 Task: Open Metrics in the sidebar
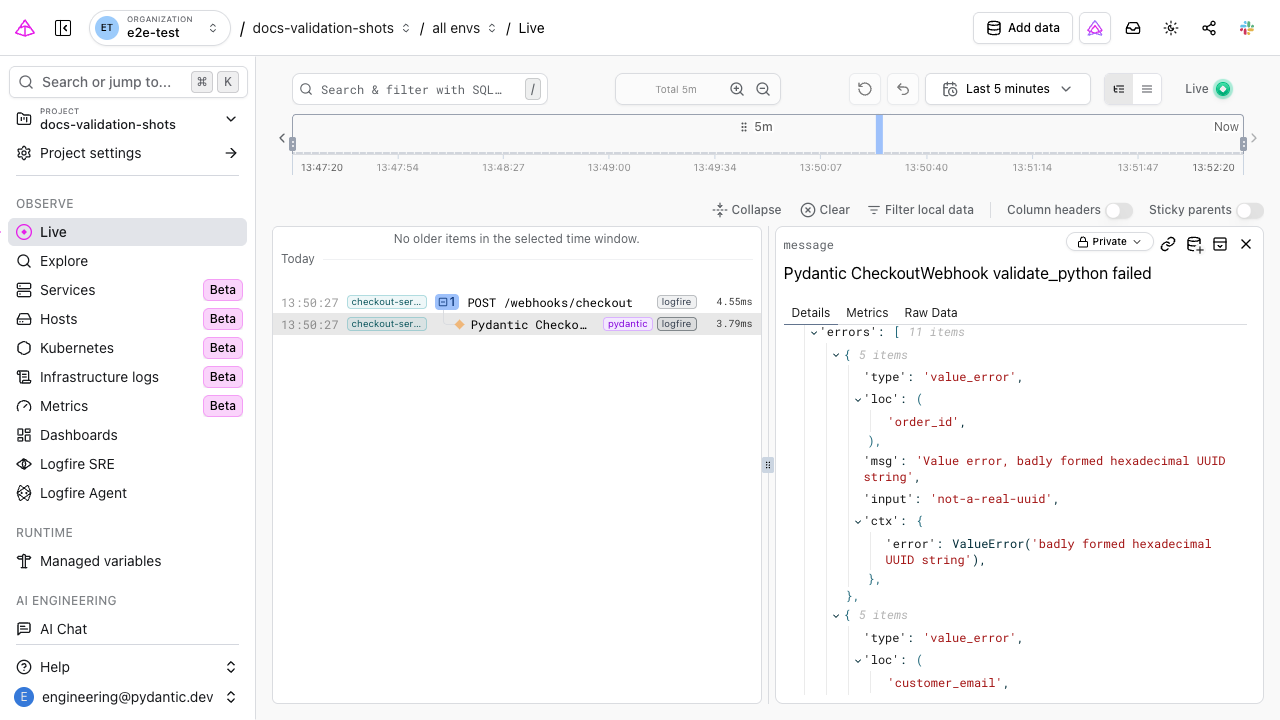click(x=128, y=406)
